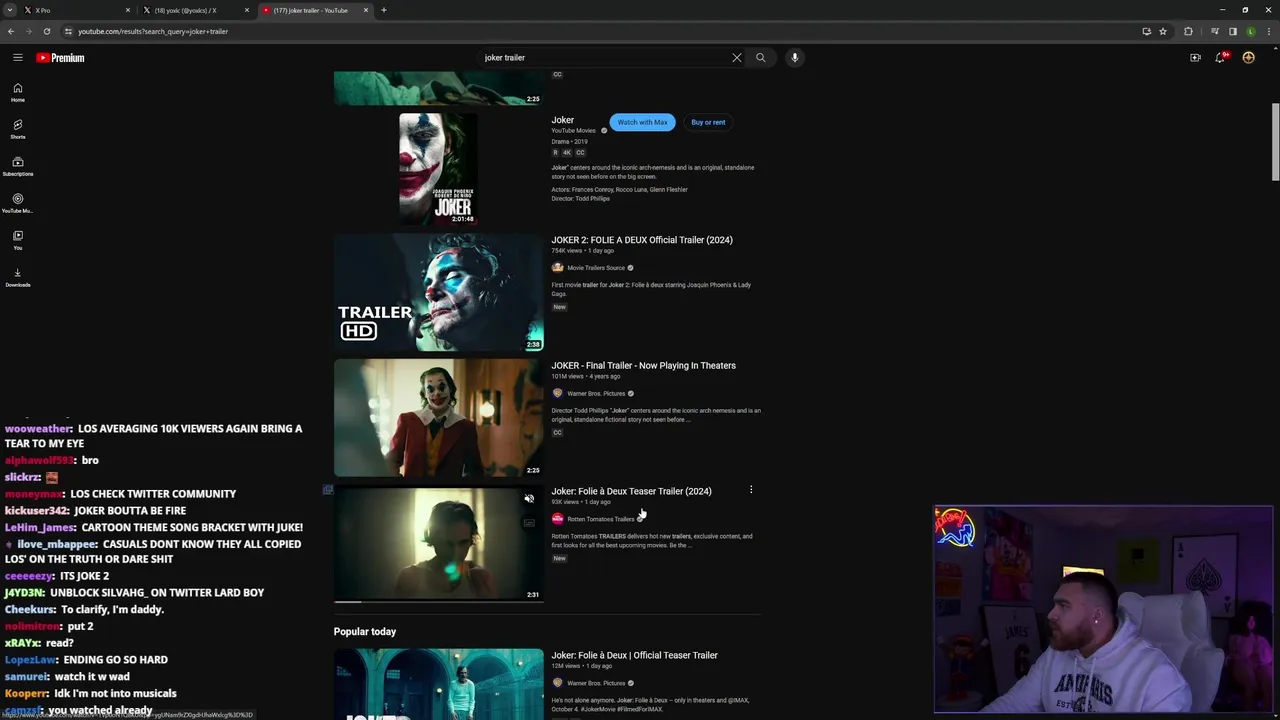Seek on the Teaser preview progress bar
This screenshot has width=1280, height=720.
click(x=438, y=601)
